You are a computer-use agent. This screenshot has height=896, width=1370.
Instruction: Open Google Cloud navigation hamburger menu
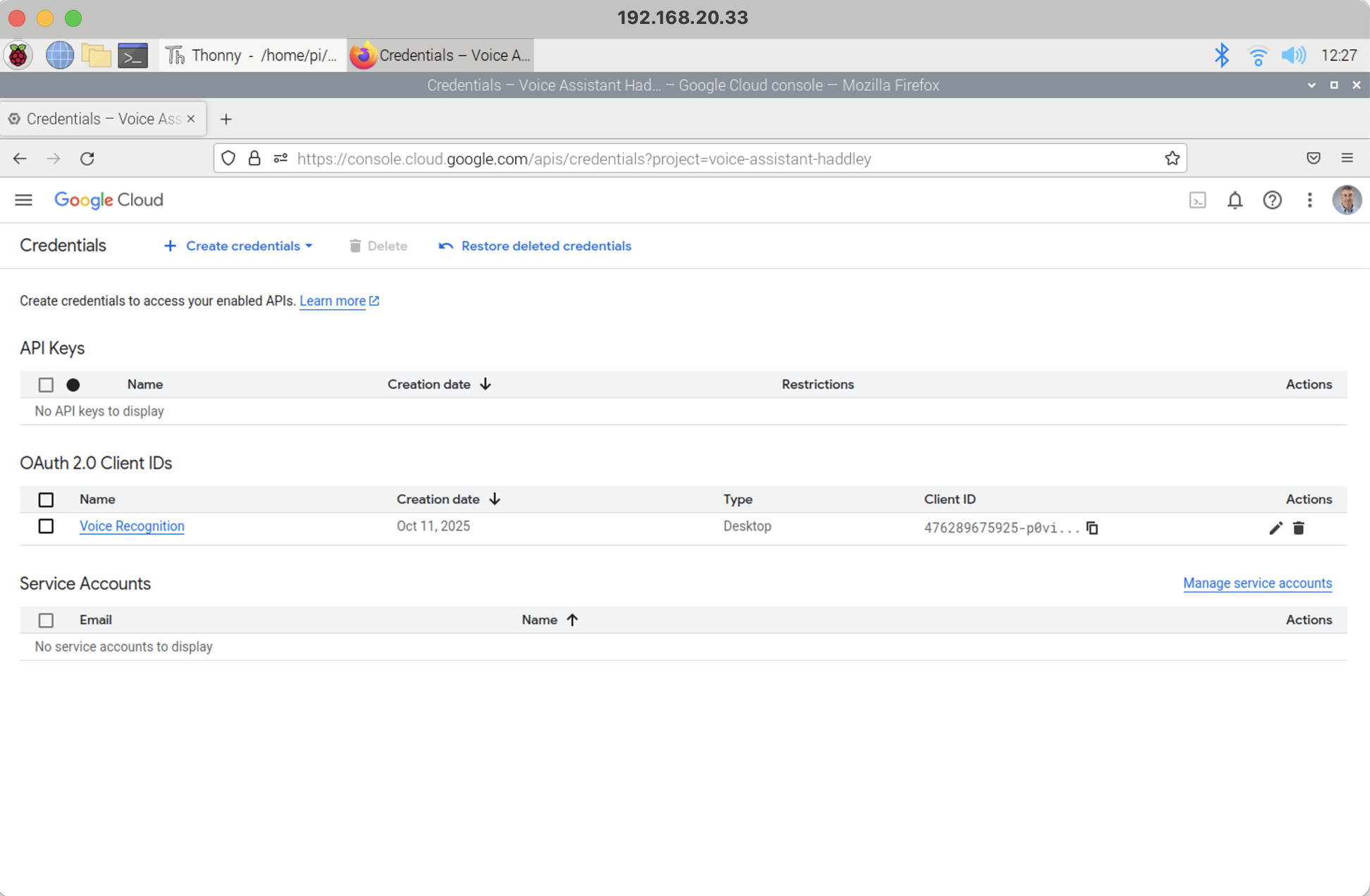pos(23,200)
